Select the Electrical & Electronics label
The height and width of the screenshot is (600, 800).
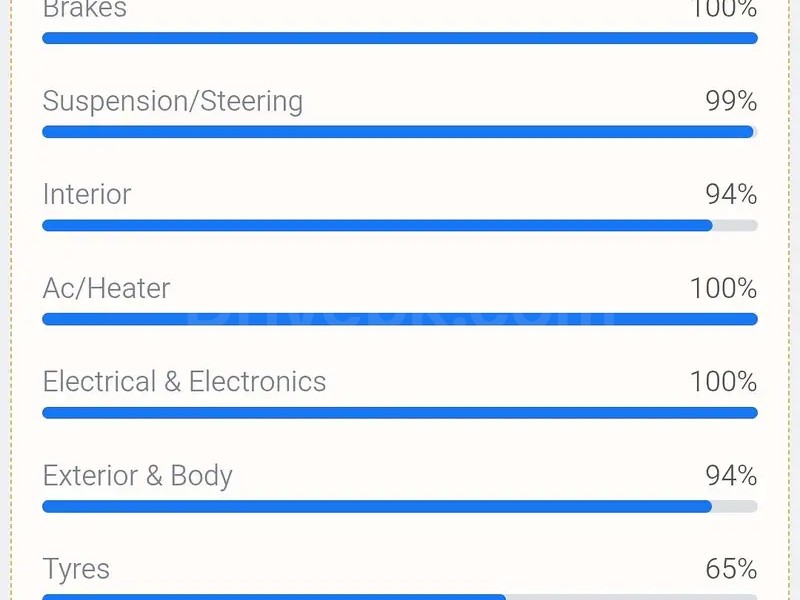[x=184, y=381]
